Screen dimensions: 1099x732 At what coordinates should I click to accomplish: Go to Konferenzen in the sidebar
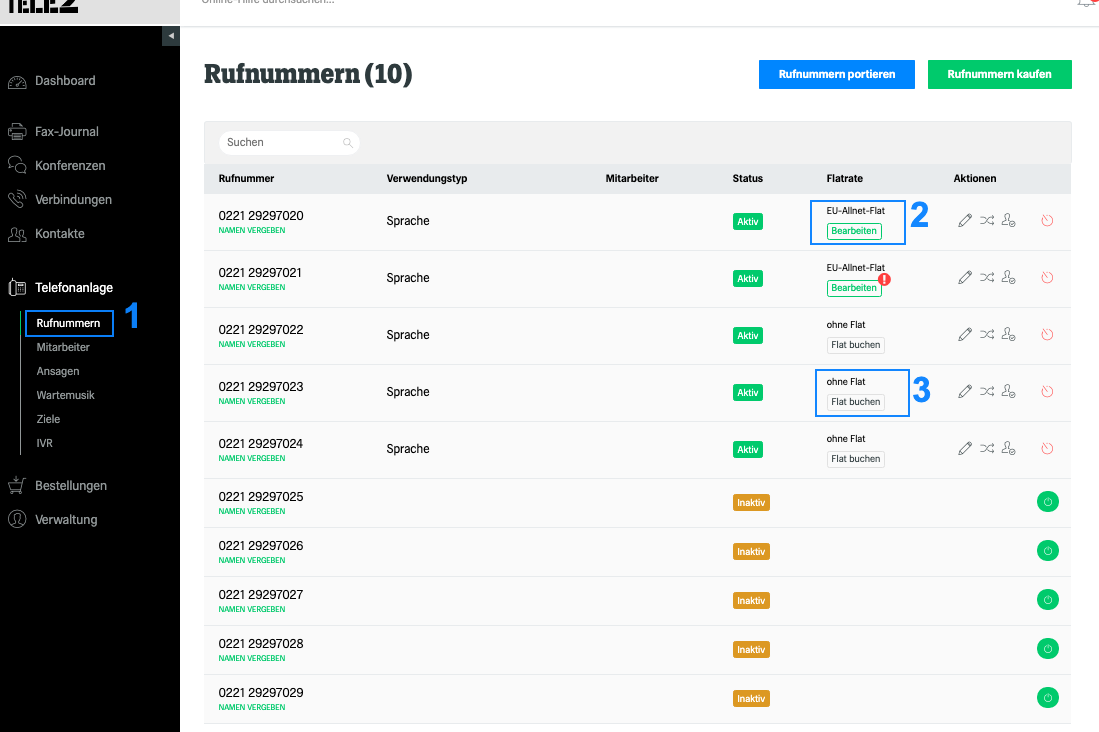point(70,165)
